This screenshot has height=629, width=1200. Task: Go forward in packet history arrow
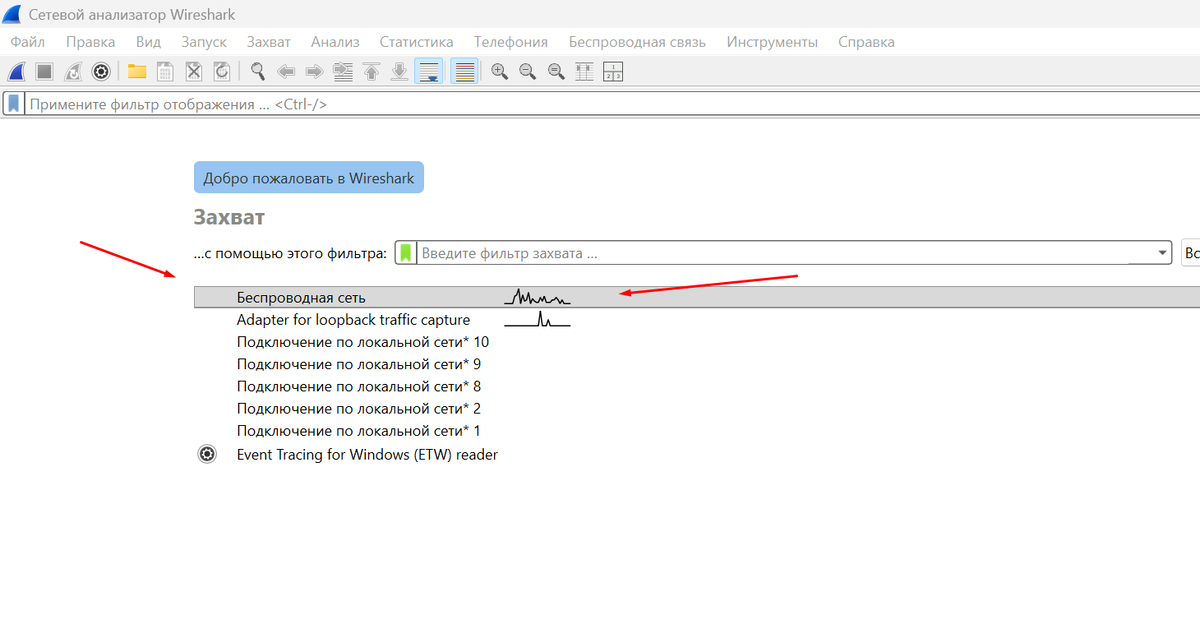[314, 72]
